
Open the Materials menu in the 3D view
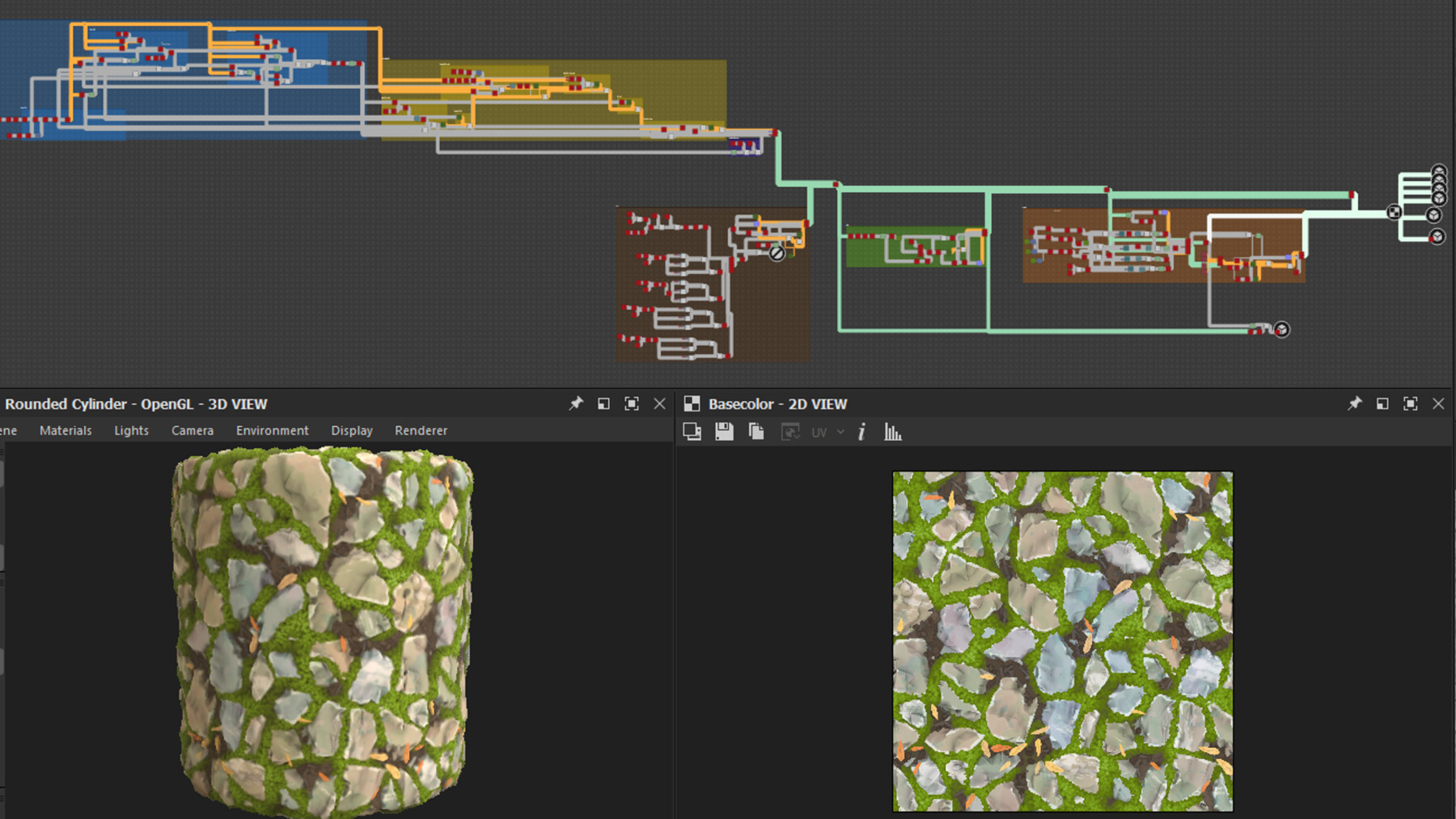pos(66,430)
